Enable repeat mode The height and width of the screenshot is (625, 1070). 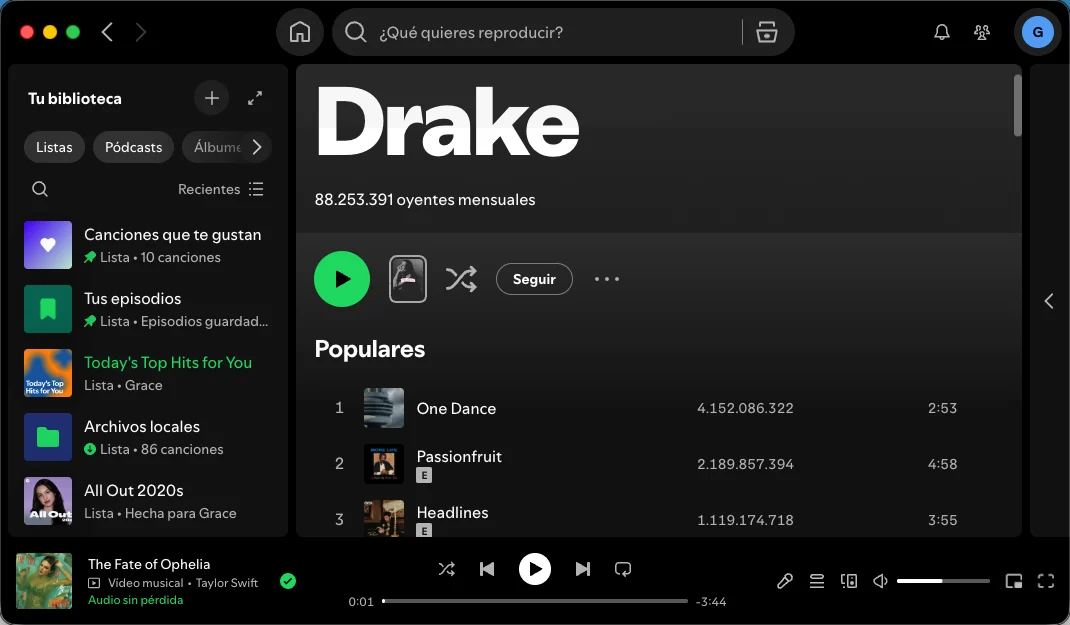tap(623, 568)
